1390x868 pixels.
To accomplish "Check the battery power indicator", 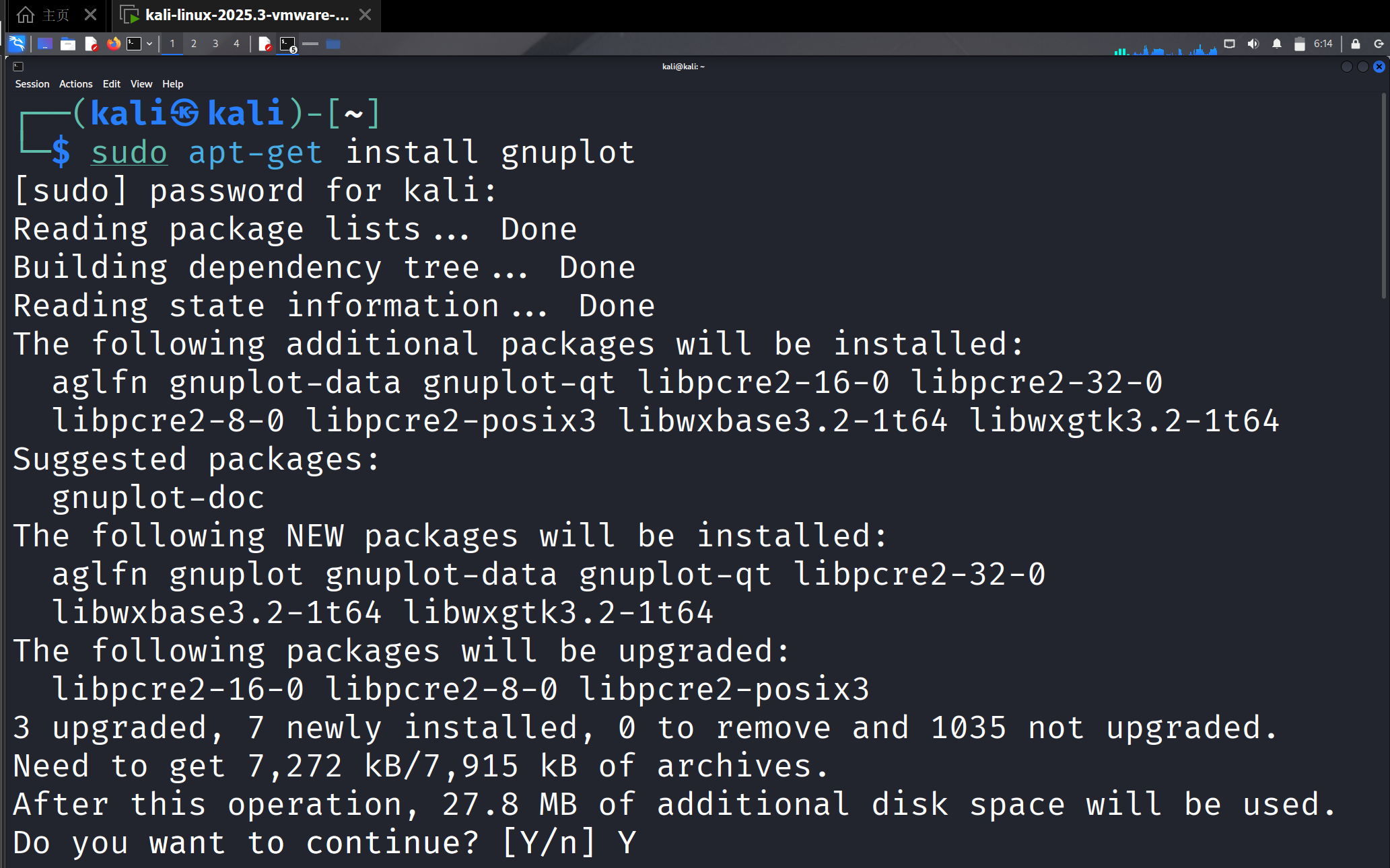I will point(1300,44).
